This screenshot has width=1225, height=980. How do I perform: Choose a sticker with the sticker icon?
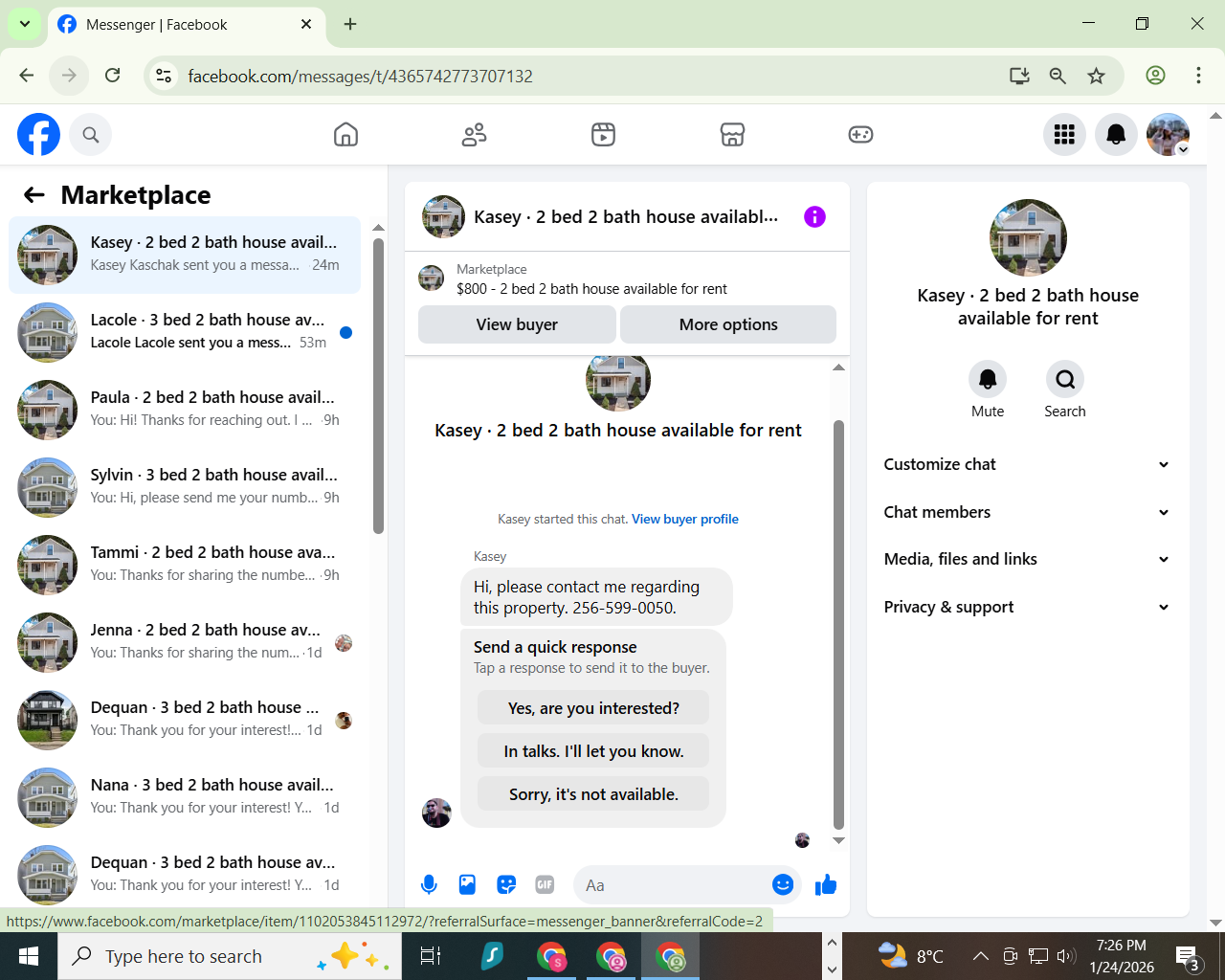[x=506, y=885]
